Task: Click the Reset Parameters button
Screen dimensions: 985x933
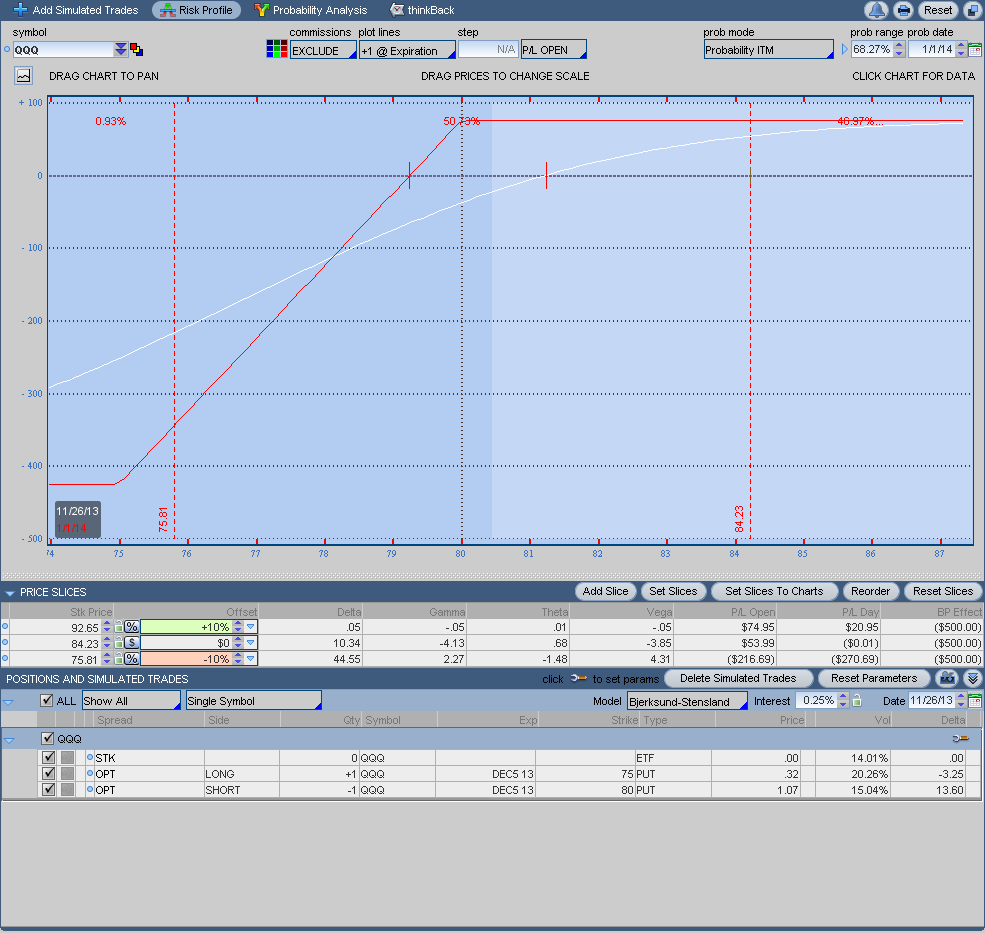Action: [874, 678]
